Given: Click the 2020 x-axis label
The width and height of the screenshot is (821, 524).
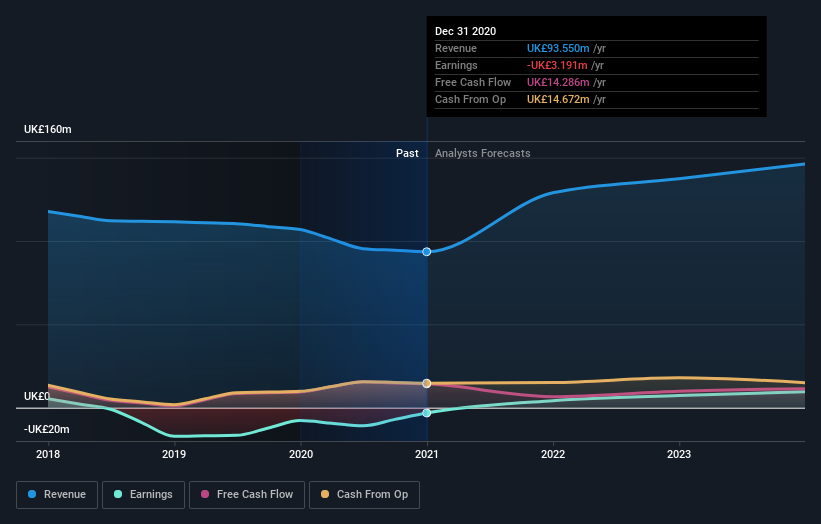Looking at the screenshot, I should point(301,454).
